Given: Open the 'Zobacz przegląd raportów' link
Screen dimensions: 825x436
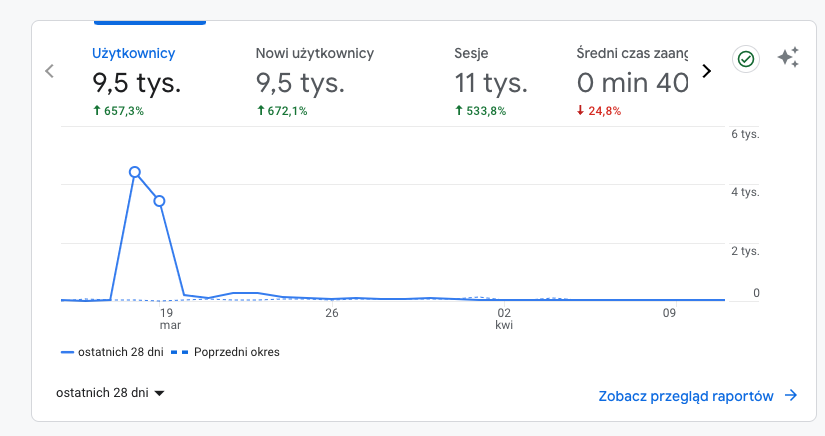Looking at the screenshot, I should pyautogui.click(x=697, y=396).
